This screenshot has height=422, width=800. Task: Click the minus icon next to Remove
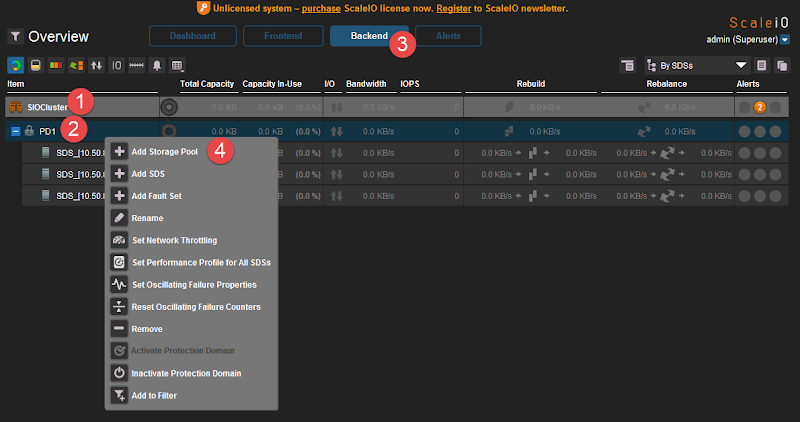[x=119, y=329]
